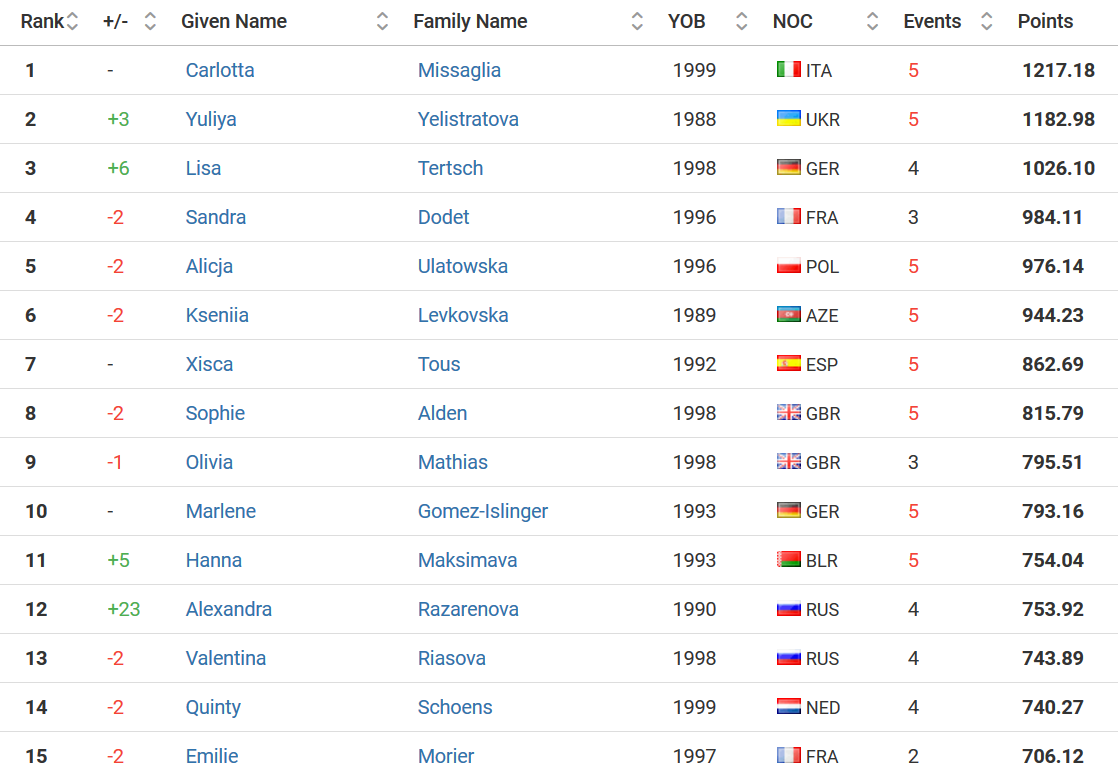Sort by Given Name column arrows
Screen dimensions: 1118x778
coord(382,21)
